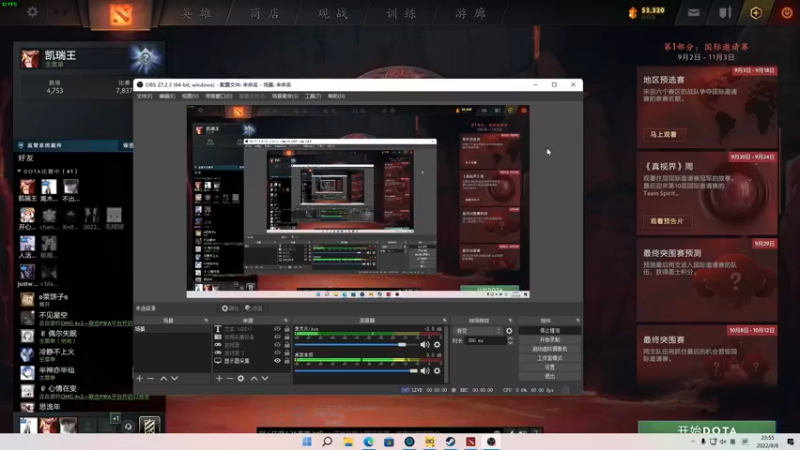The height and width of the screenshot is (450, 800).
Task: Mute the desktop audio speaker icon
Action: (x=424, y=371)
